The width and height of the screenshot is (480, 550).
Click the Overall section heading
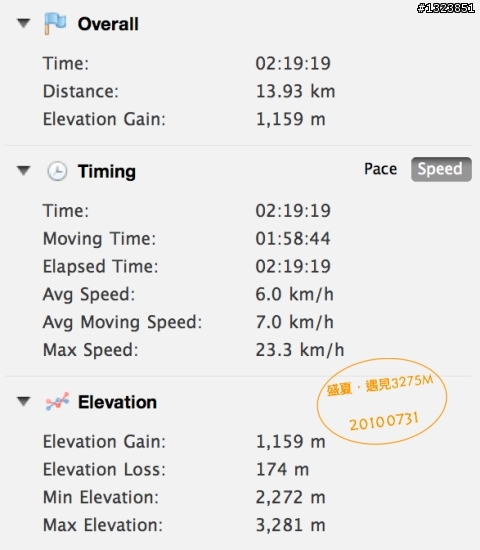(x=108, y=24)
